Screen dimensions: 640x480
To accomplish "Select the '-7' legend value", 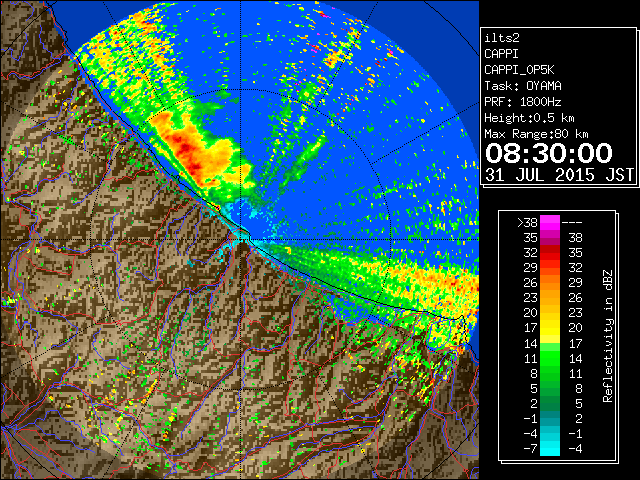I will tap(530, 449).
